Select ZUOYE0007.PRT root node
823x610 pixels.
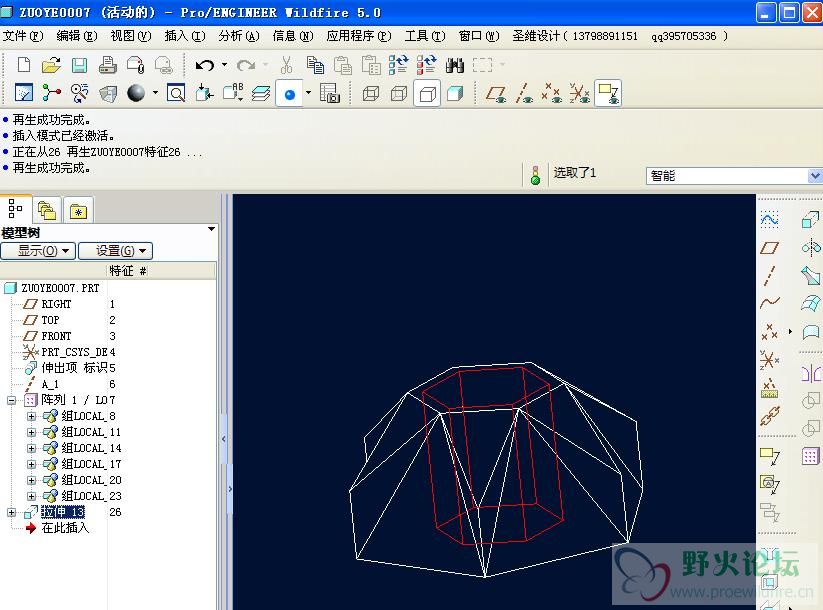60,288
